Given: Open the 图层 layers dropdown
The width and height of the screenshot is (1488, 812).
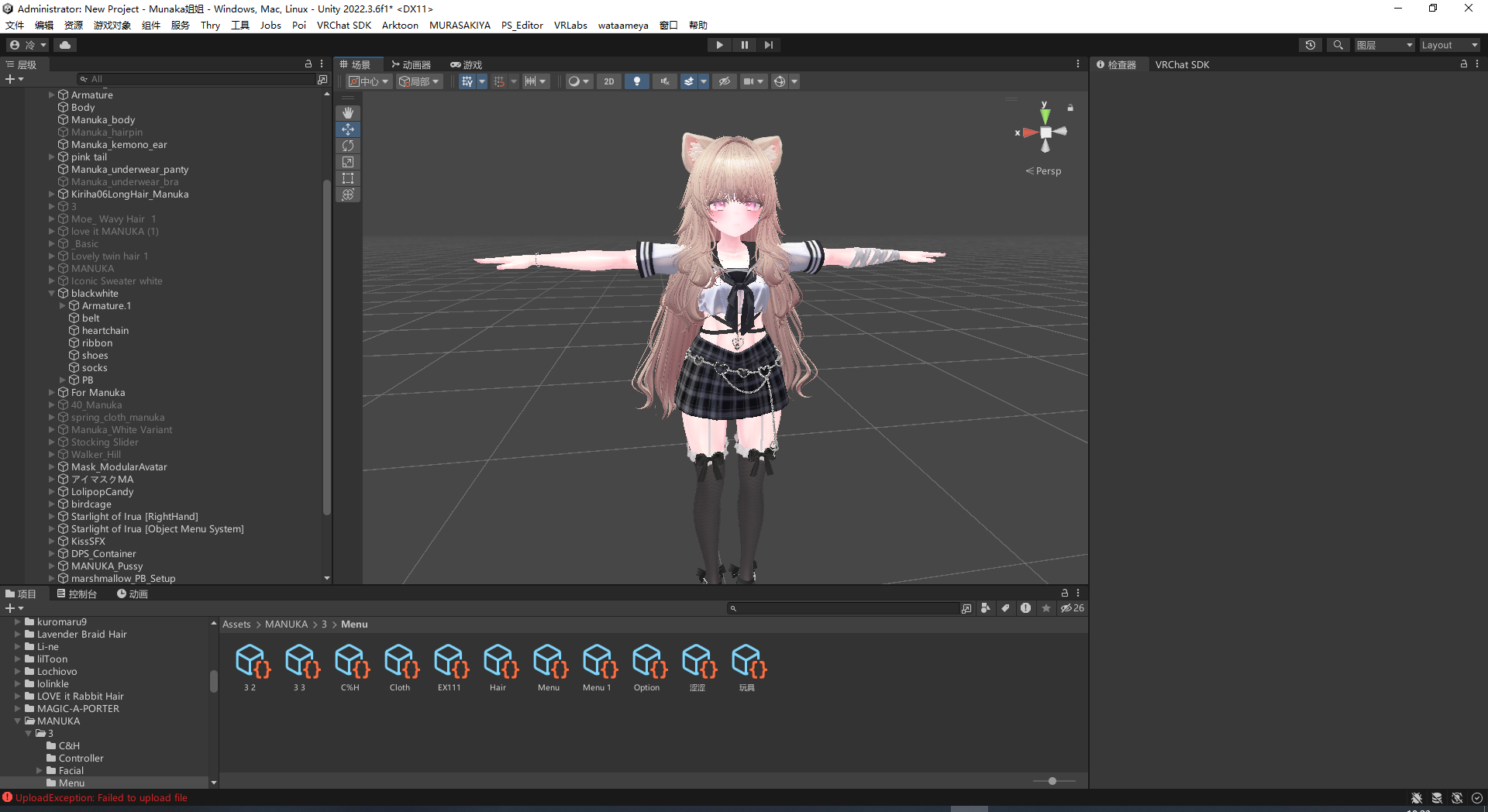Looking at the screenshot, I should point(1385,45).
